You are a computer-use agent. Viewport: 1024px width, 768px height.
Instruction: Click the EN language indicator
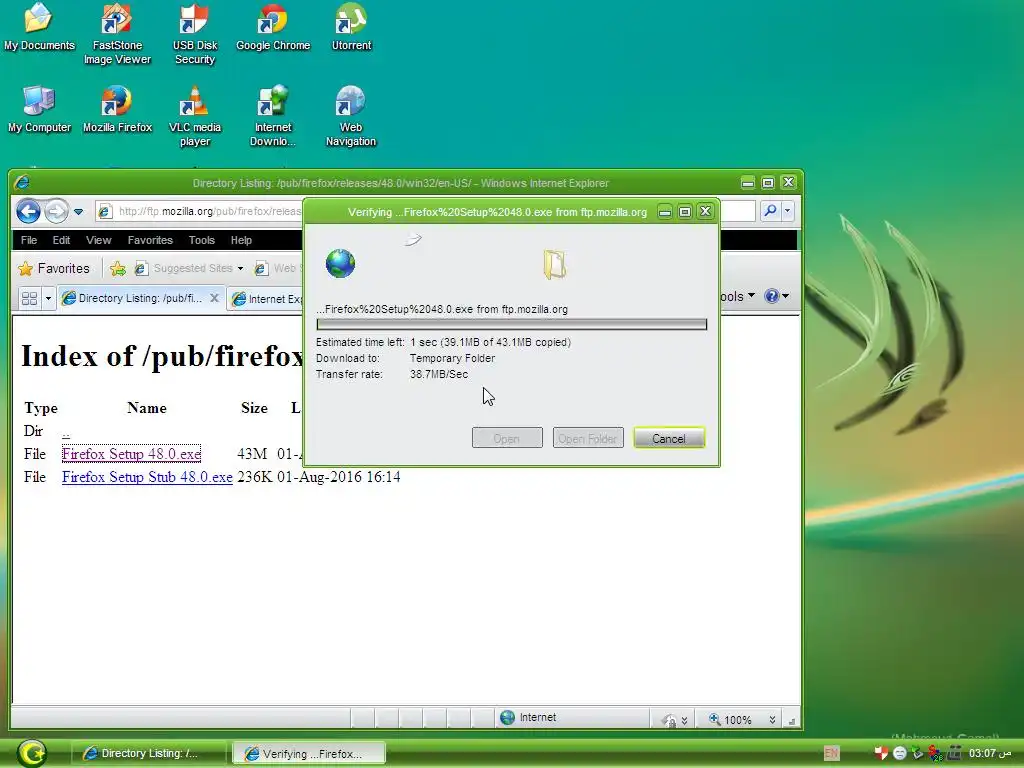(831, 754)
